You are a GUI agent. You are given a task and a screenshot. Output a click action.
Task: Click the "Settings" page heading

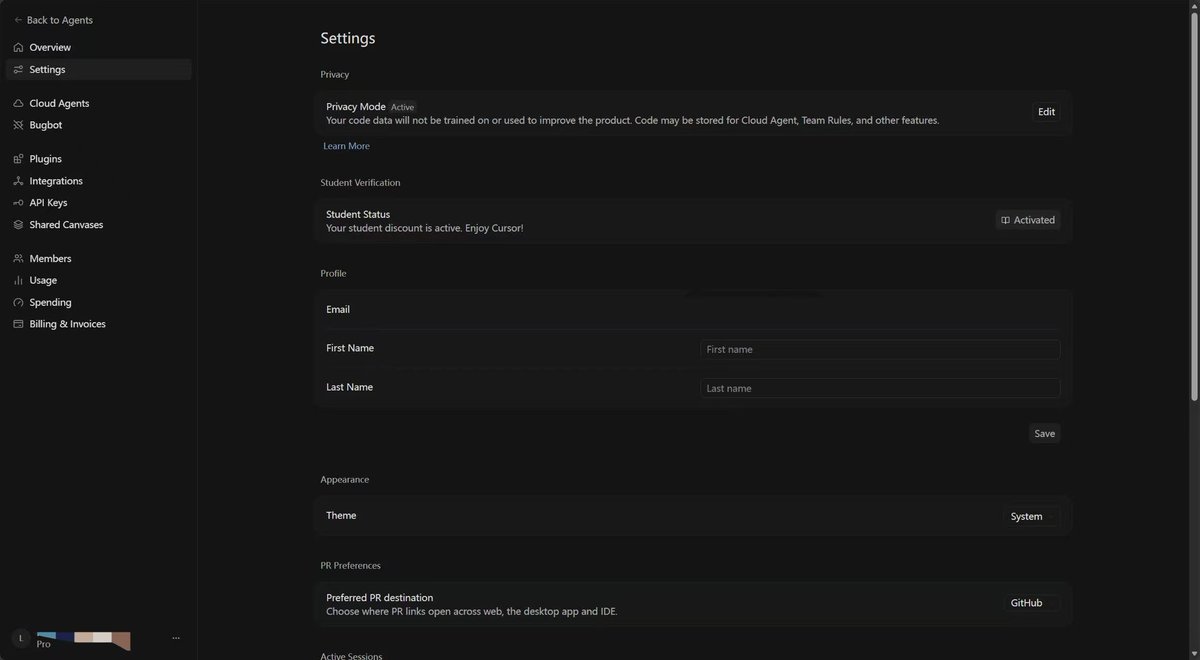(x=348, y=39)
